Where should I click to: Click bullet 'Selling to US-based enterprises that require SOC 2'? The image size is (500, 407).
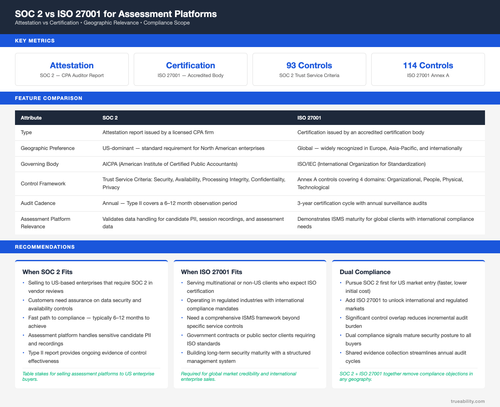[x=90, y=287]
